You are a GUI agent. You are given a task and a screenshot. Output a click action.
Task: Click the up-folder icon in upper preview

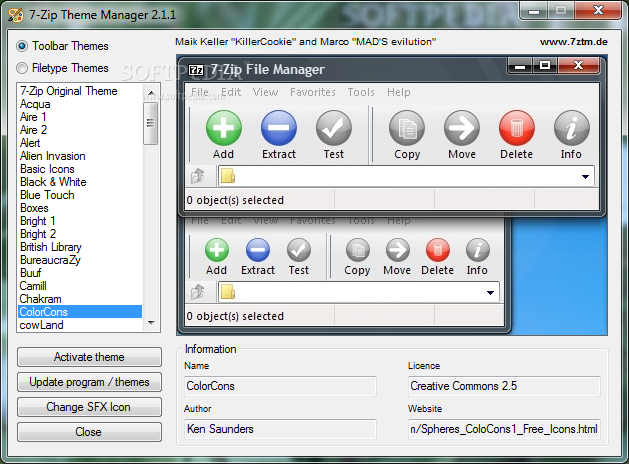pos(197,176)
